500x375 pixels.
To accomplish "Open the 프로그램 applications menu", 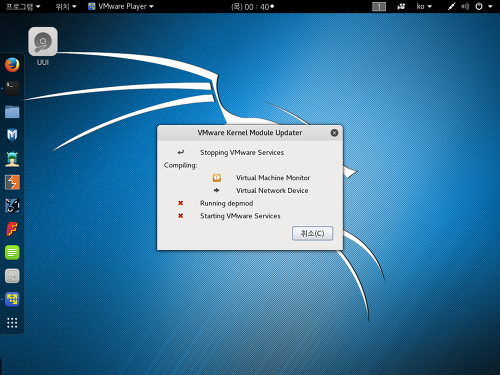I will pyautogui.click(x=23, y=6).
